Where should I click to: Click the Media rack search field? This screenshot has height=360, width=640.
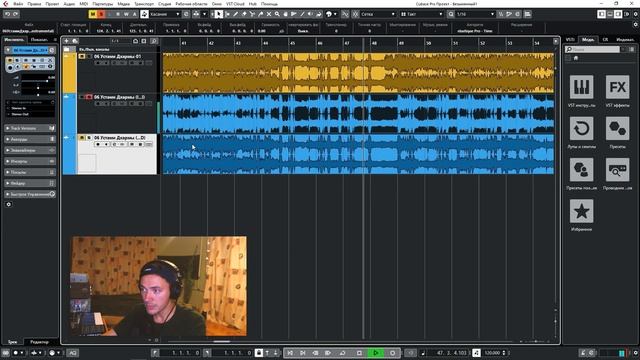pos(592,49)
